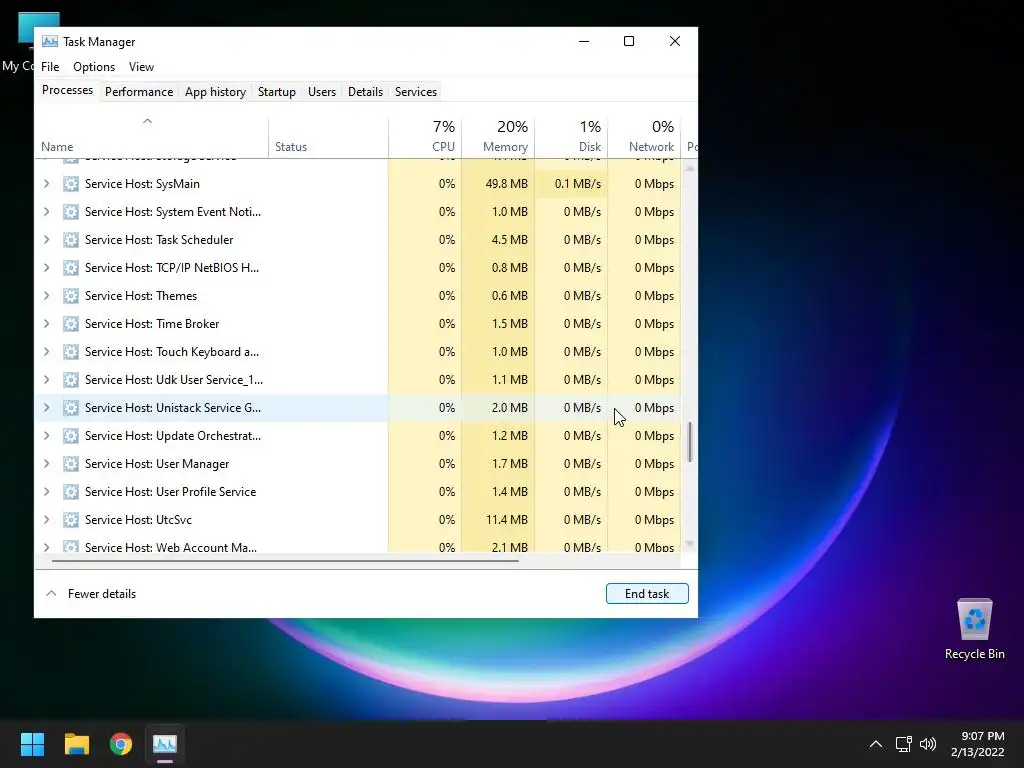Sort processes by Name column
The image size is (1024, 768).
151,136
